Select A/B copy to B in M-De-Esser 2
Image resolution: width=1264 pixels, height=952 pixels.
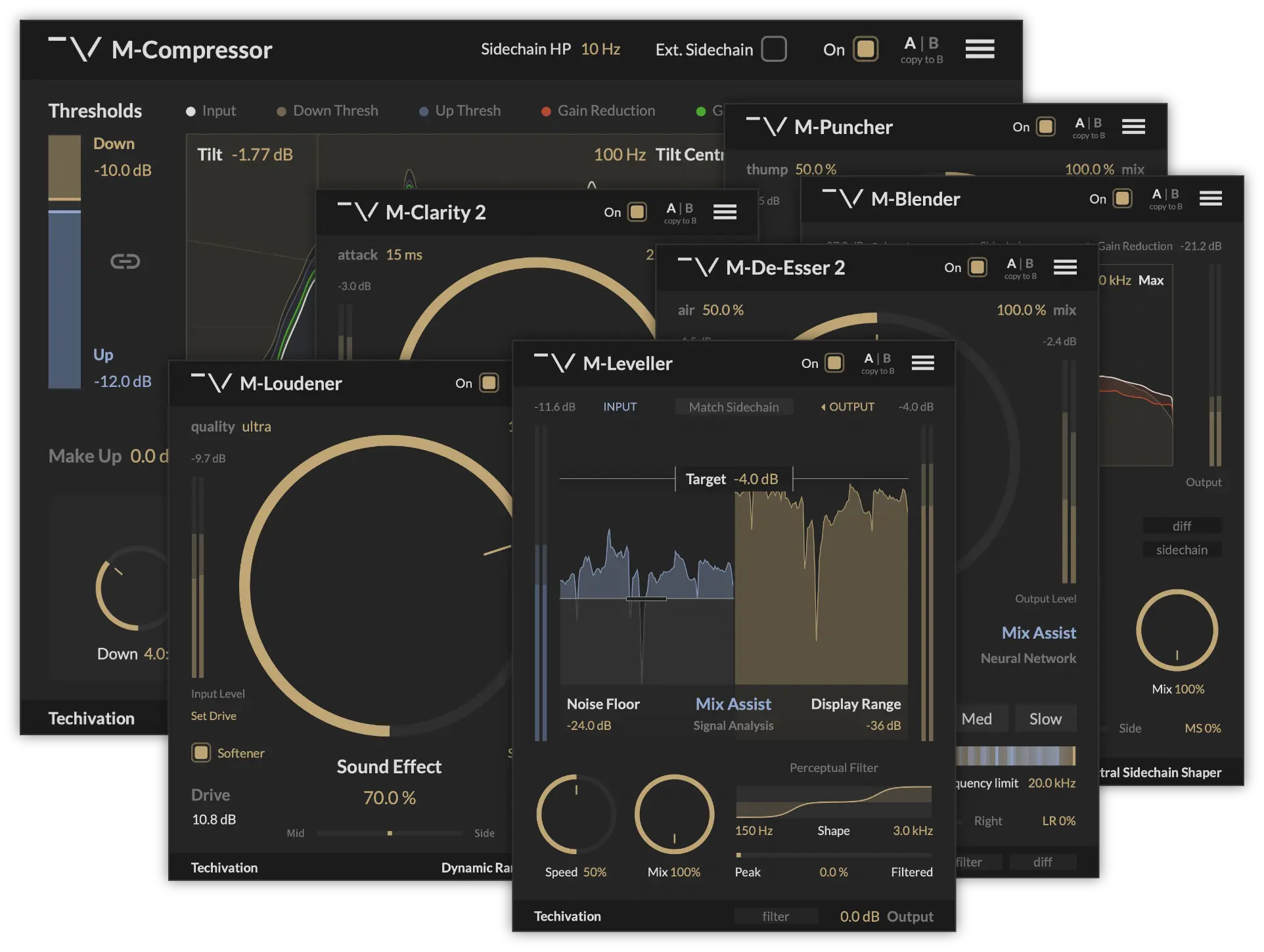click(1020, 268)
